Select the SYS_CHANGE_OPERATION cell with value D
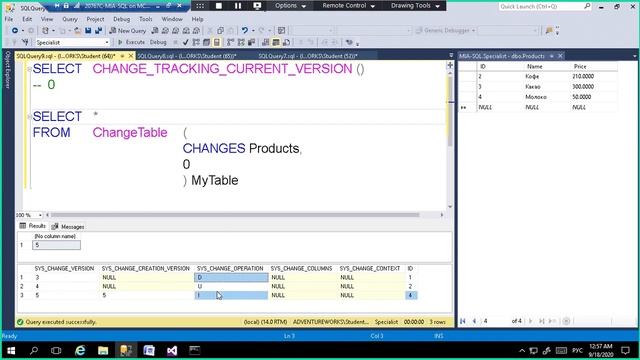The width and height of the screenshot is (640, 360). pos(231,278)
